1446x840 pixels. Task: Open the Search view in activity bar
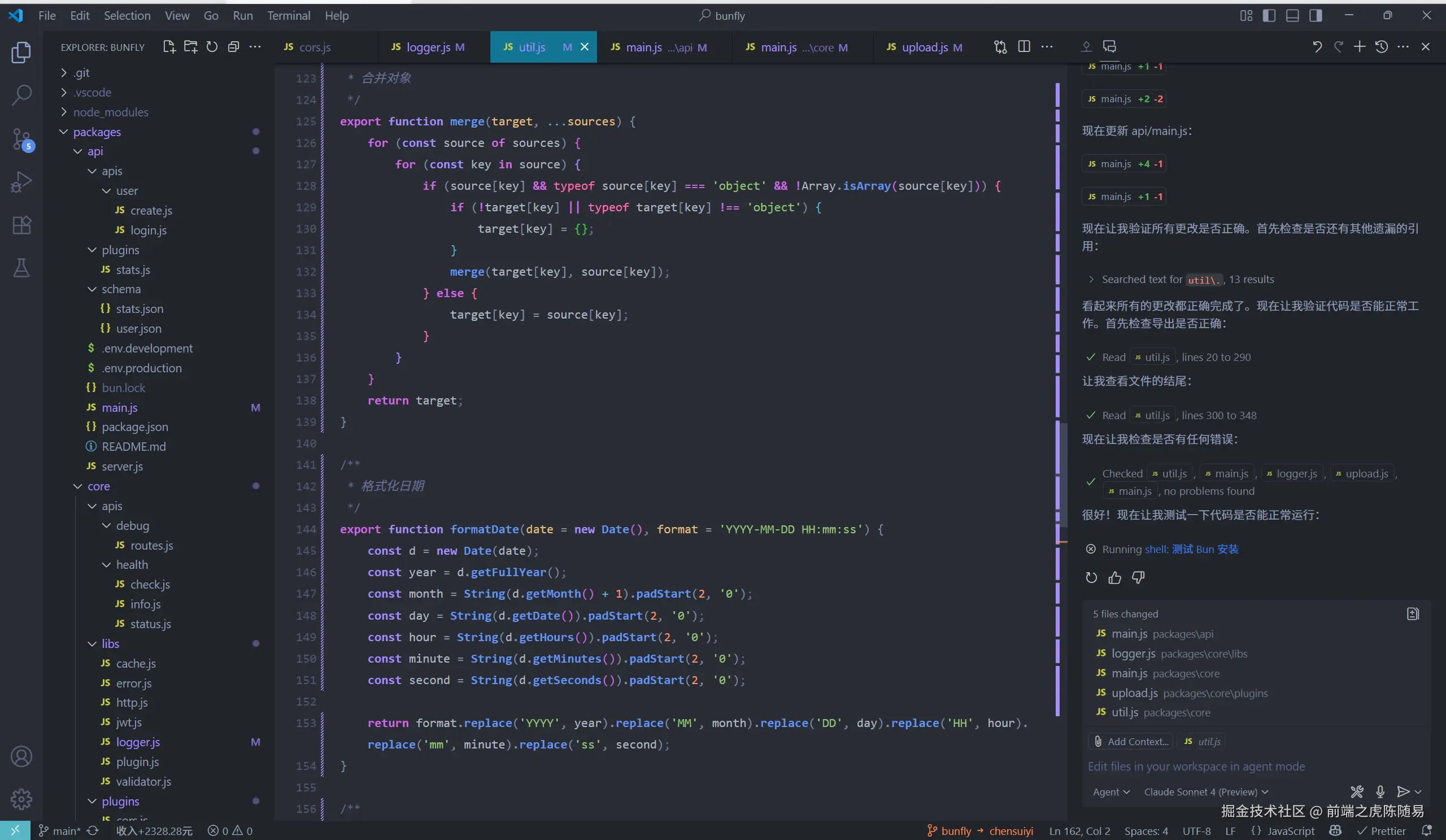click(21, 95)
